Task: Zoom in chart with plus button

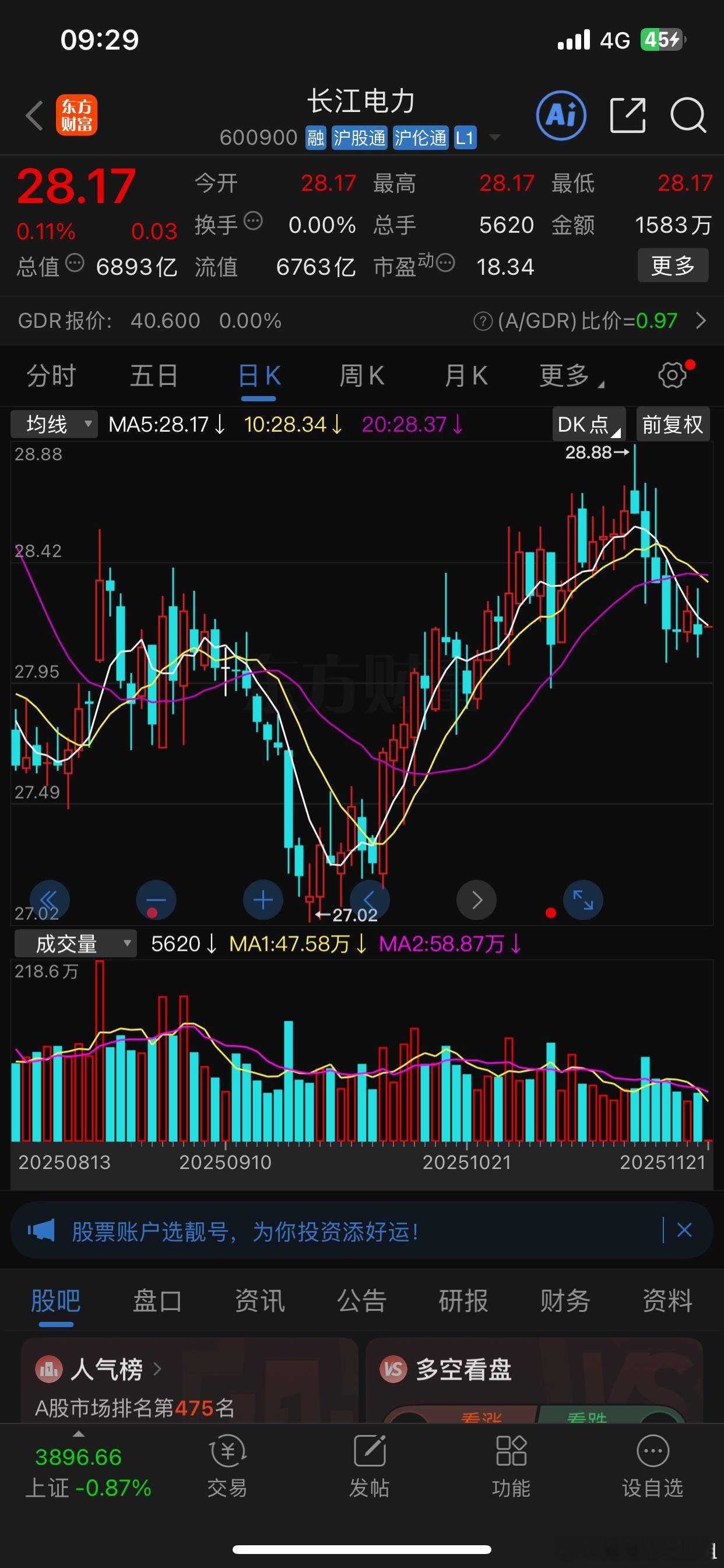Action: click(263, 900)
